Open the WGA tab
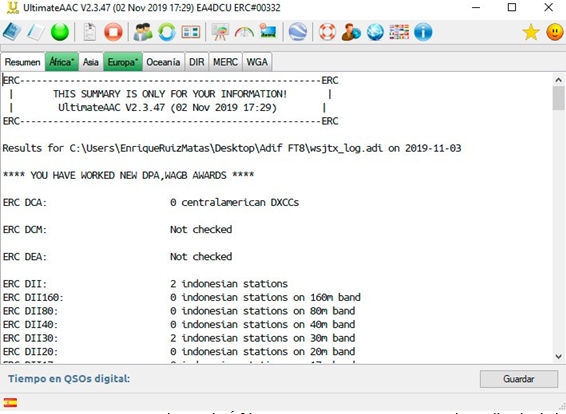This screenshot has height=414, width=566. (257, 62)
